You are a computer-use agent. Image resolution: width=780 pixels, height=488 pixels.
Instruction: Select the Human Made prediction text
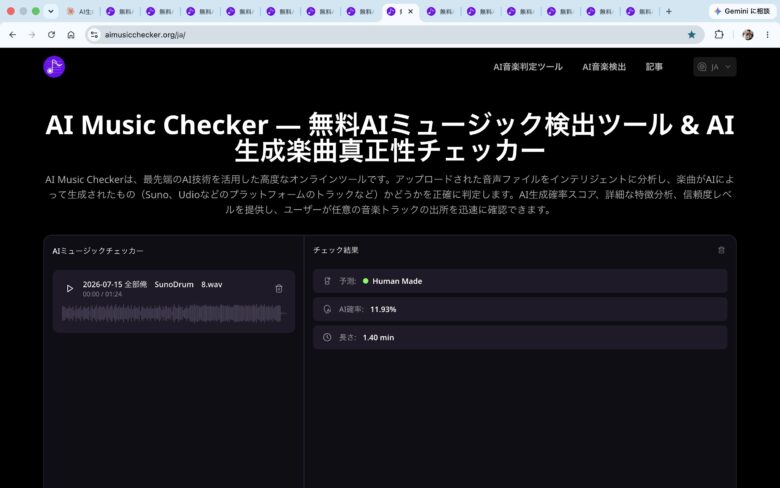click(397, 281)
